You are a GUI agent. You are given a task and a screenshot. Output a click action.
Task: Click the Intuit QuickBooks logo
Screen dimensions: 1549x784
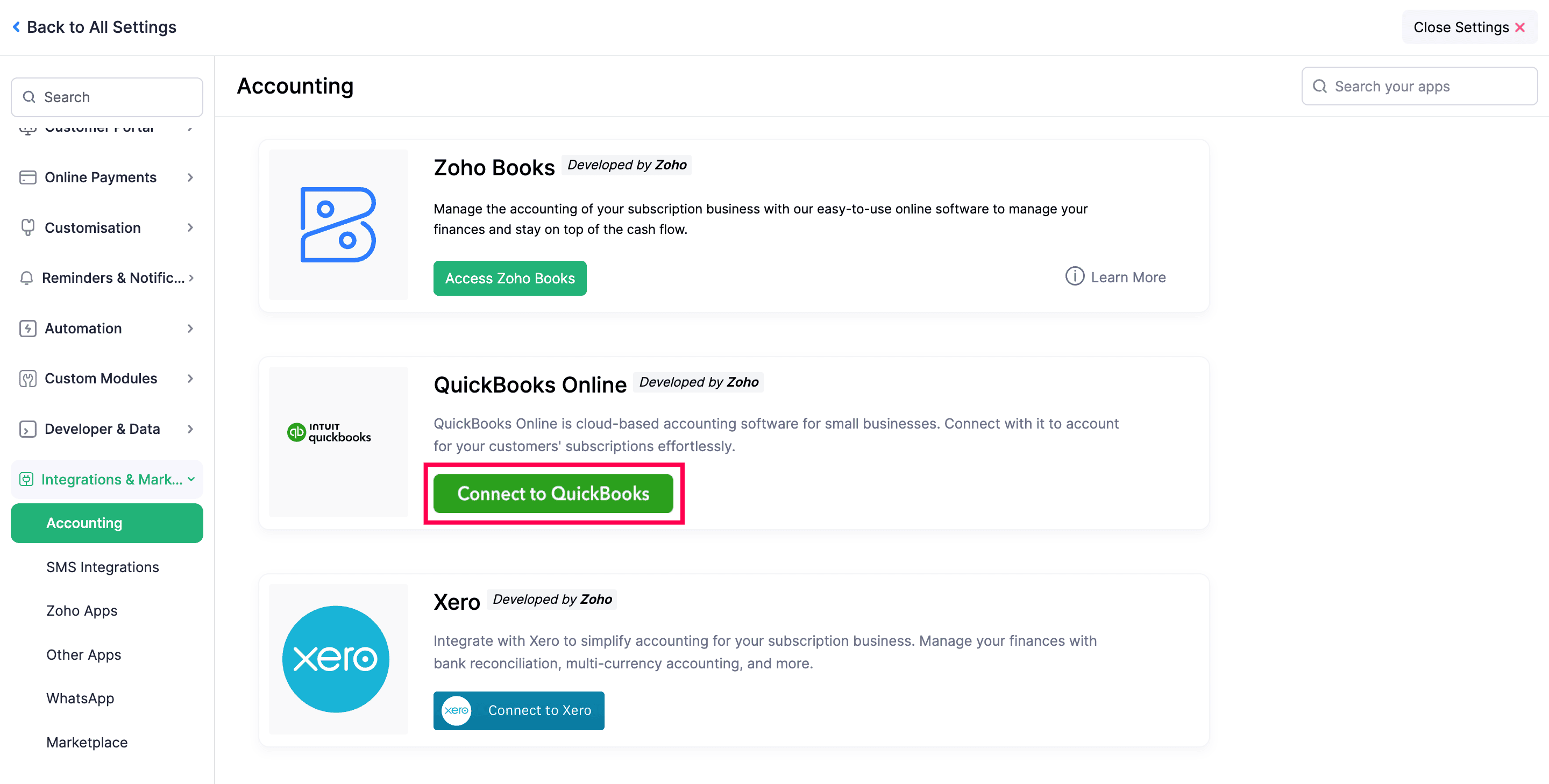[328, 432]
